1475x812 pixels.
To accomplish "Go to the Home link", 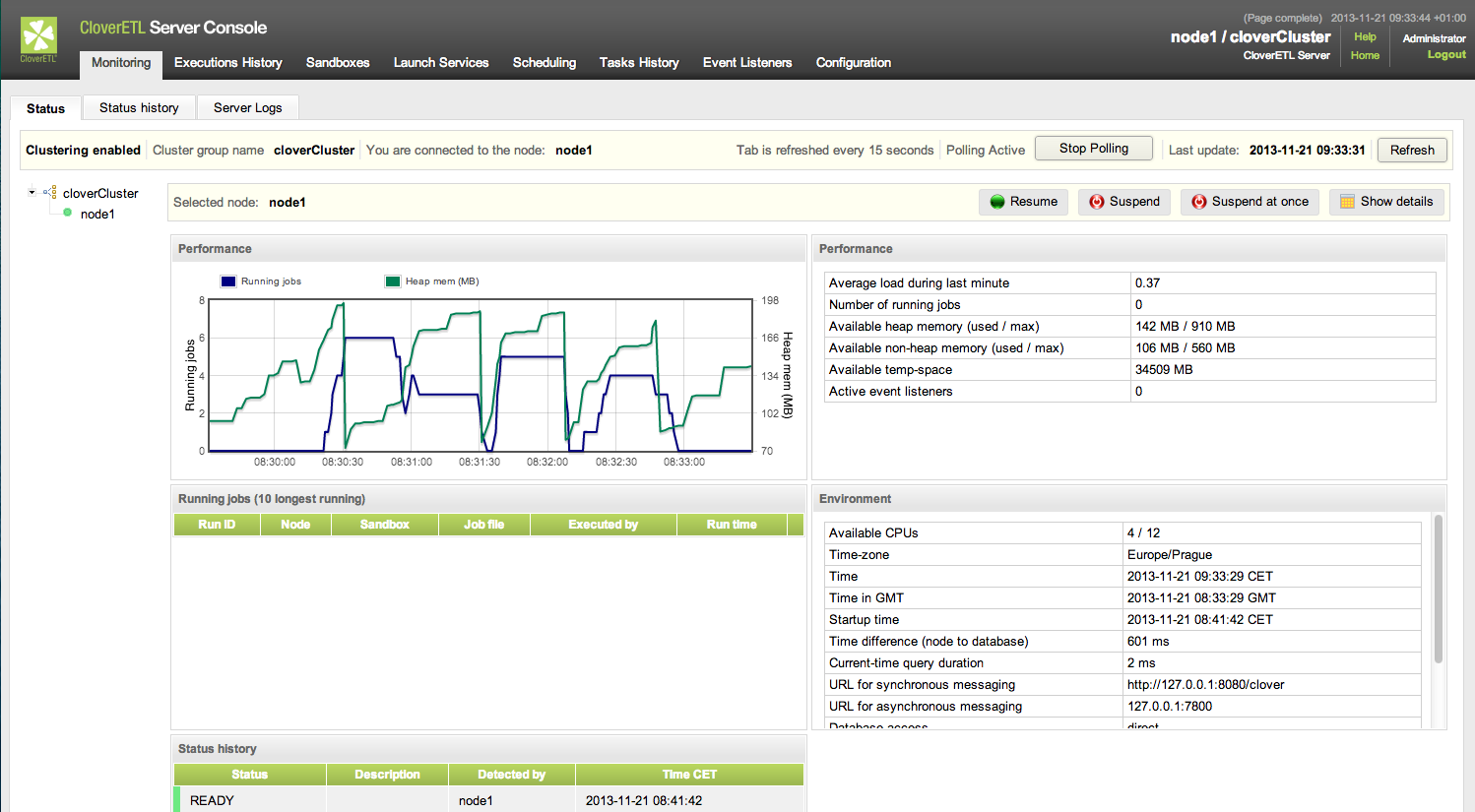I will pos(1365,55).
